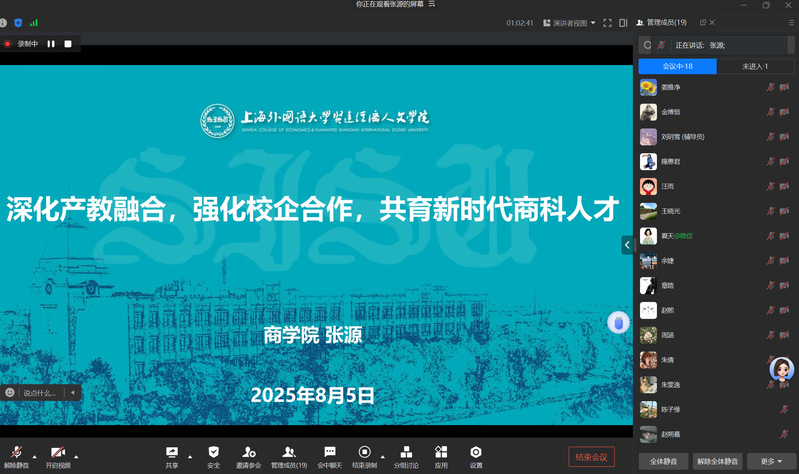Screen dimensions: 799x474
Task: Open the 演讲者视图 view dropdown
Action: [569, 23]
